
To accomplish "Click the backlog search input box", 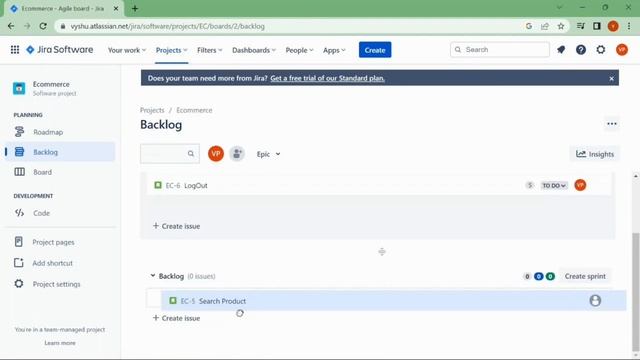I will point(169,154).
